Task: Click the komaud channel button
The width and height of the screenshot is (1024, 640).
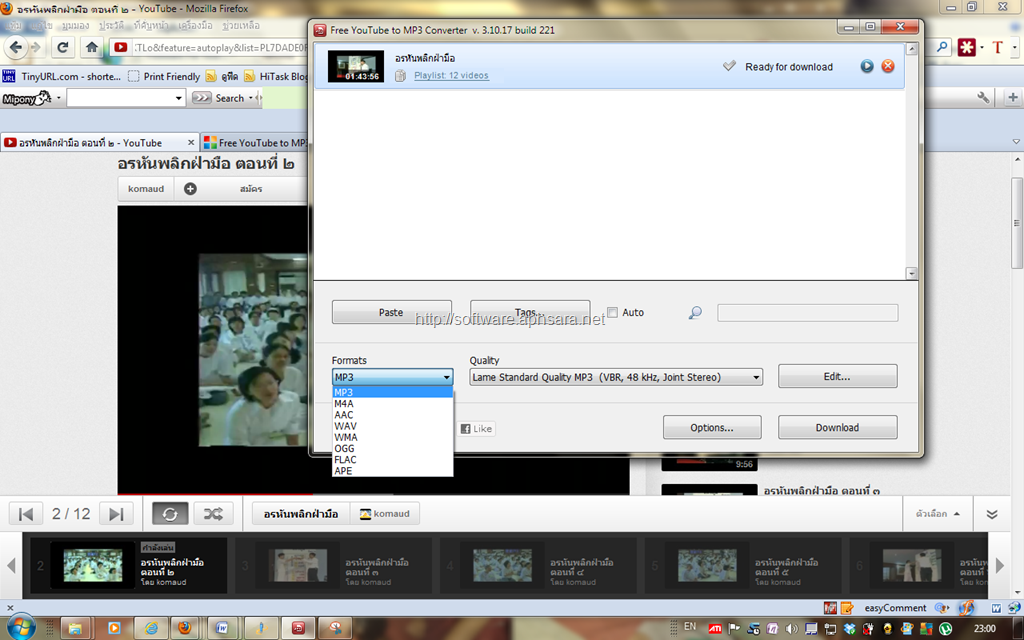Action: click(146, 189)
